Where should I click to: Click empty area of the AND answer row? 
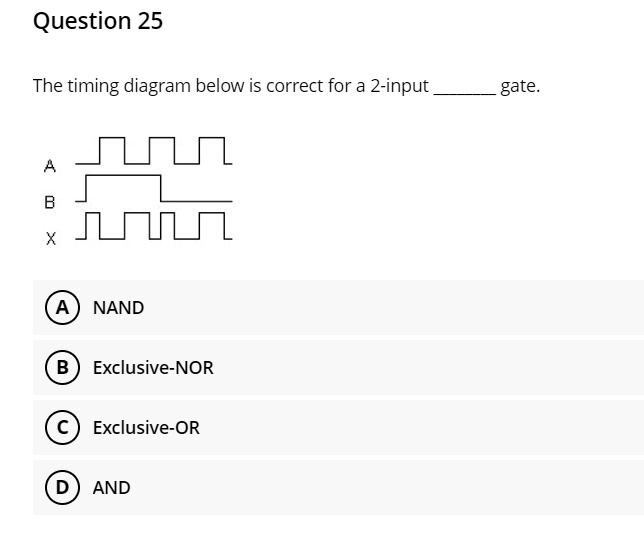[x=390, y=487]
